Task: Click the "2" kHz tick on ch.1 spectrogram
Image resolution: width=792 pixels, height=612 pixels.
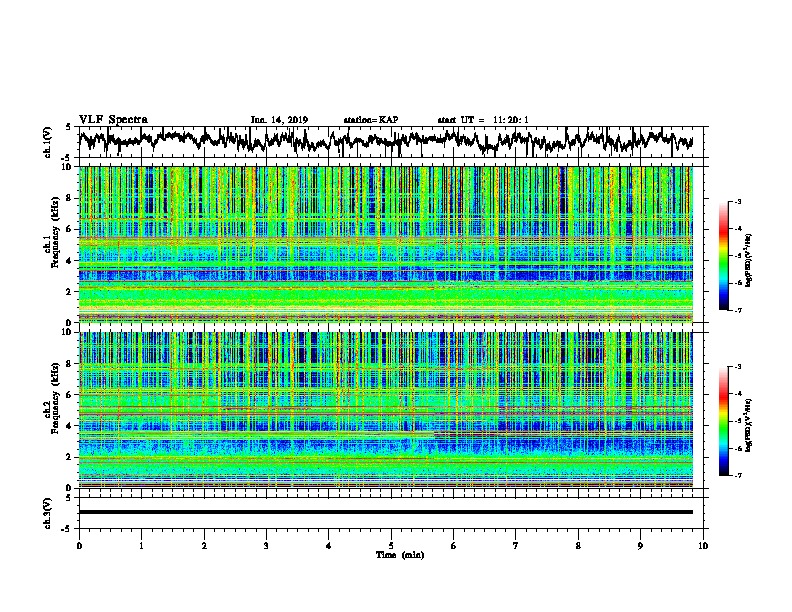Action: coord(69,292)
